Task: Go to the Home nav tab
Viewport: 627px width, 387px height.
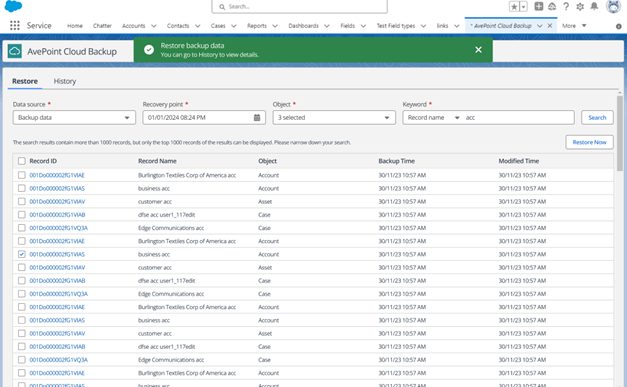Action: (x=75, y=26)
